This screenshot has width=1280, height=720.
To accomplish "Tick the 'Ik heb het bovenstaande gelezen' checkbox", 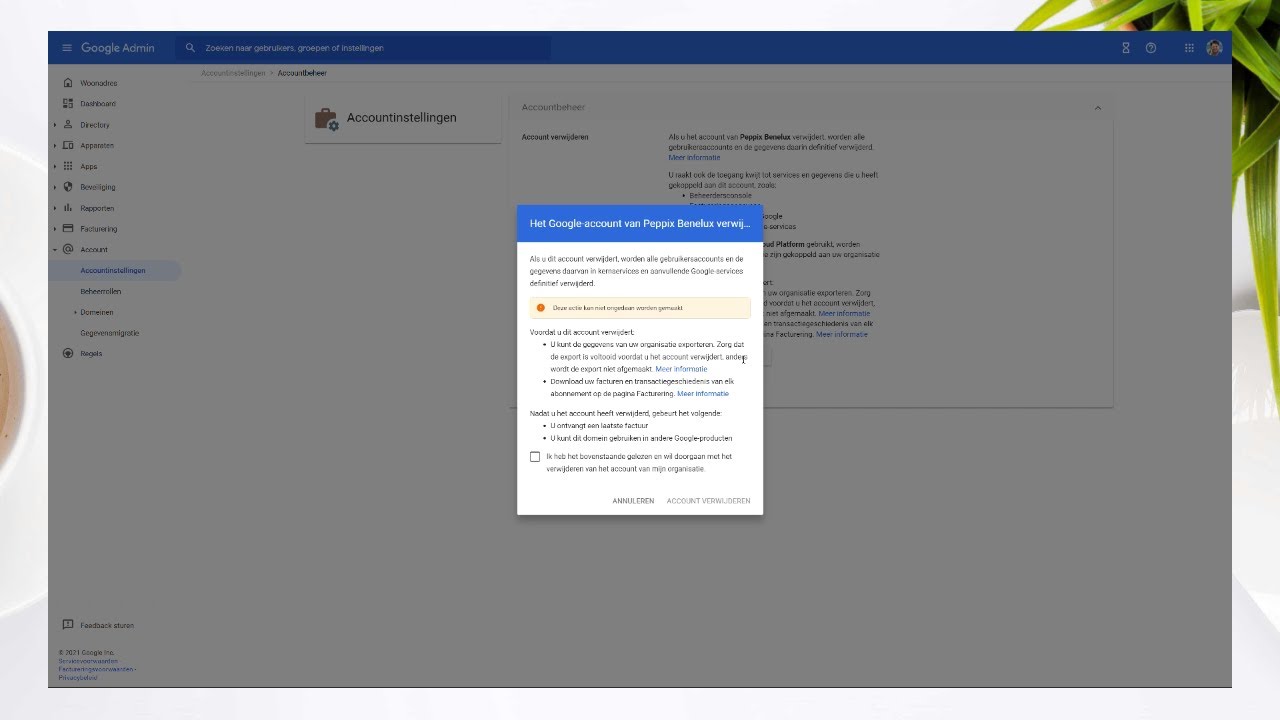I will (x=535, y=457).
